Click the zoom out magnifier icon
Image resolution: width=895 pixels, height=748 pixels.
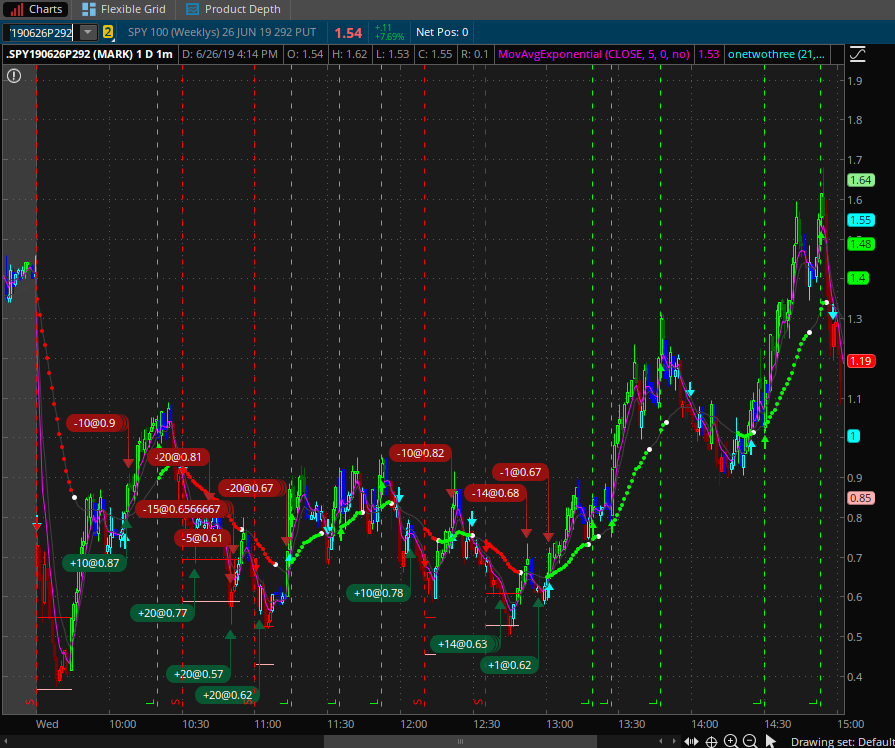pos(750,741)
